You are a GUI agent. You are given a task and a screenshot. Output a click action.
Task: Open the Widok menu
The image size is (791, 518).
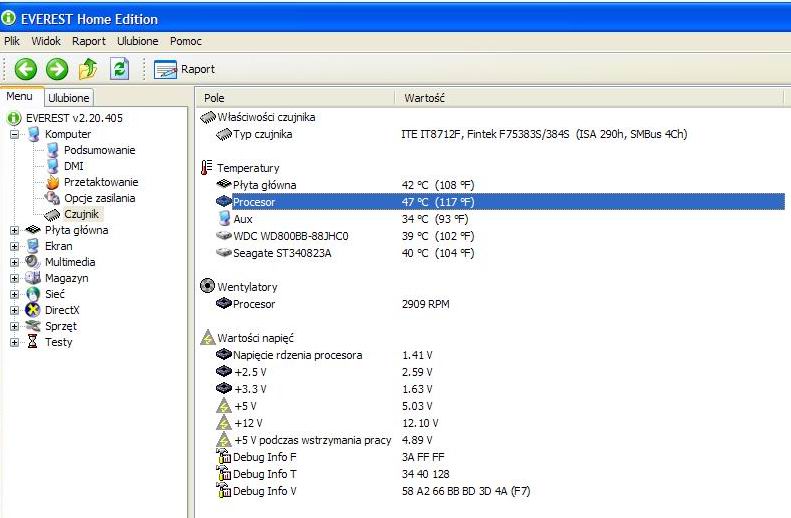46,41
